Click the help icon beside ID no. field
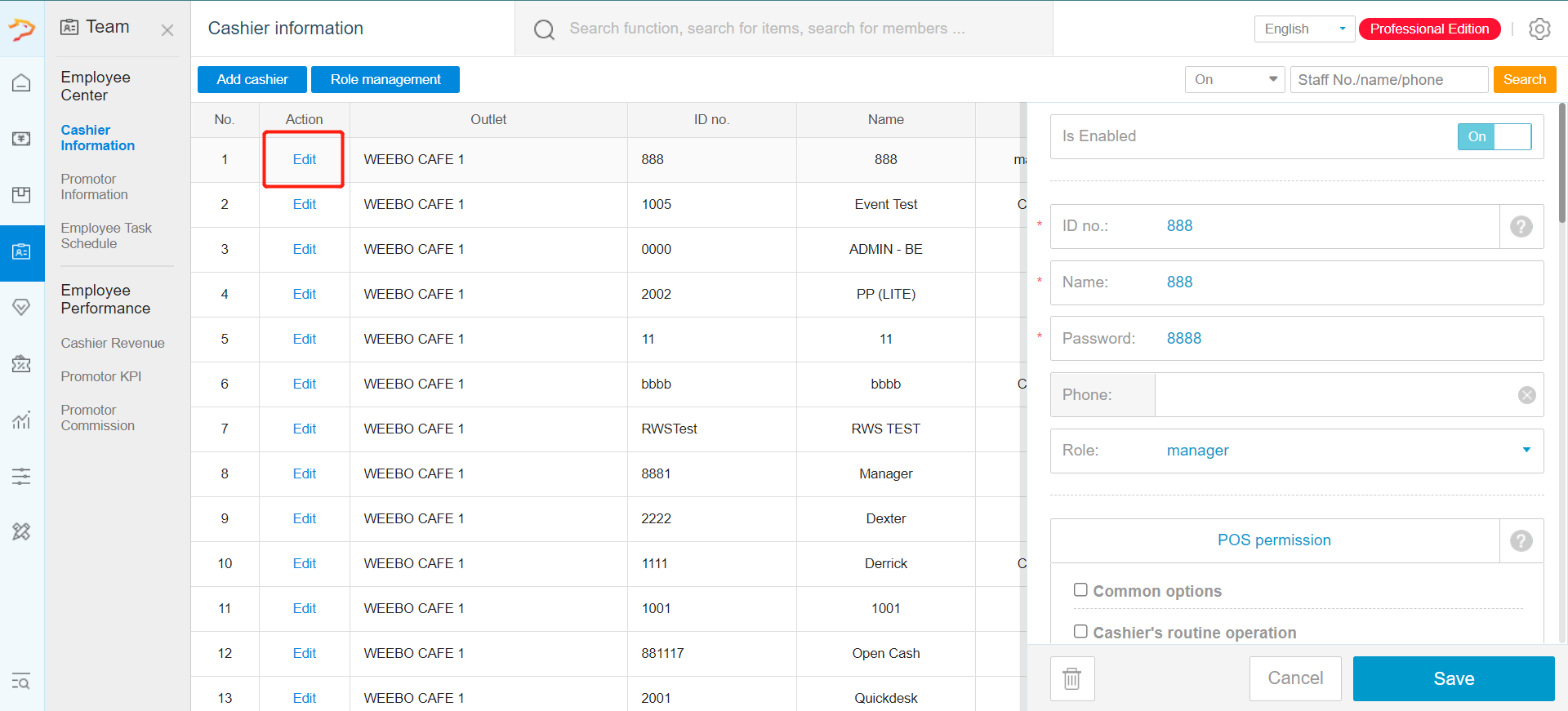1568x711 pixels. [1521, 226]
